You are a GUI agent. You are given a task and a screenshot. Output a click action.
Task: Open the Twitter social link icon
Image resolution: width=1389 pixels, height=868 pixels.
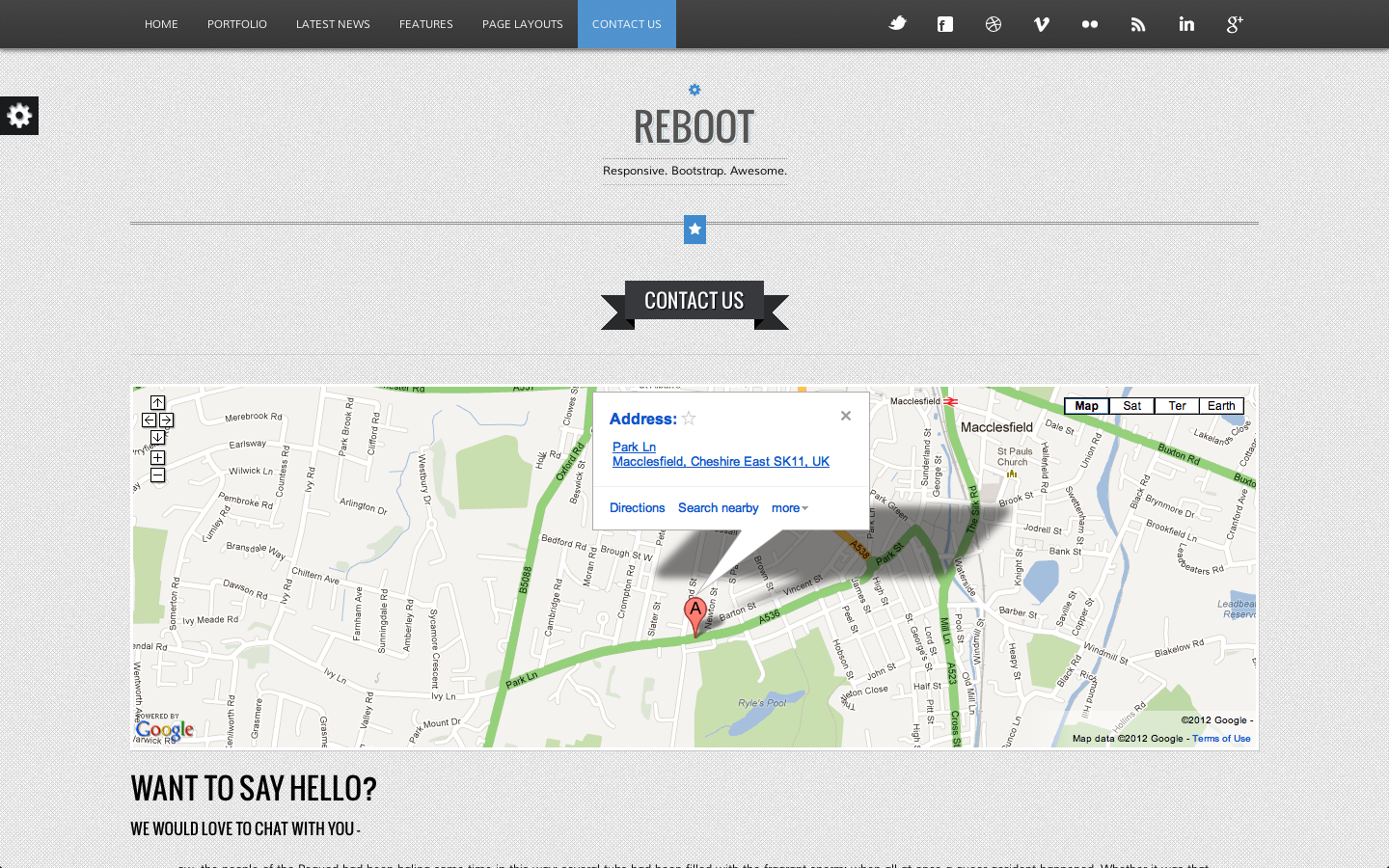pyautogui.click(x=897, y=24)
